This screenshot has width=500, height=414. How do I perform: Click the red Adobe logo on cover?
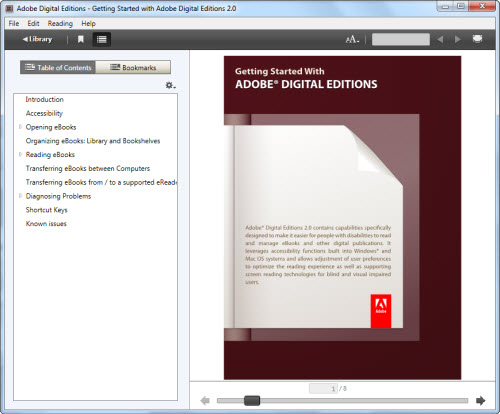(381, 311)
